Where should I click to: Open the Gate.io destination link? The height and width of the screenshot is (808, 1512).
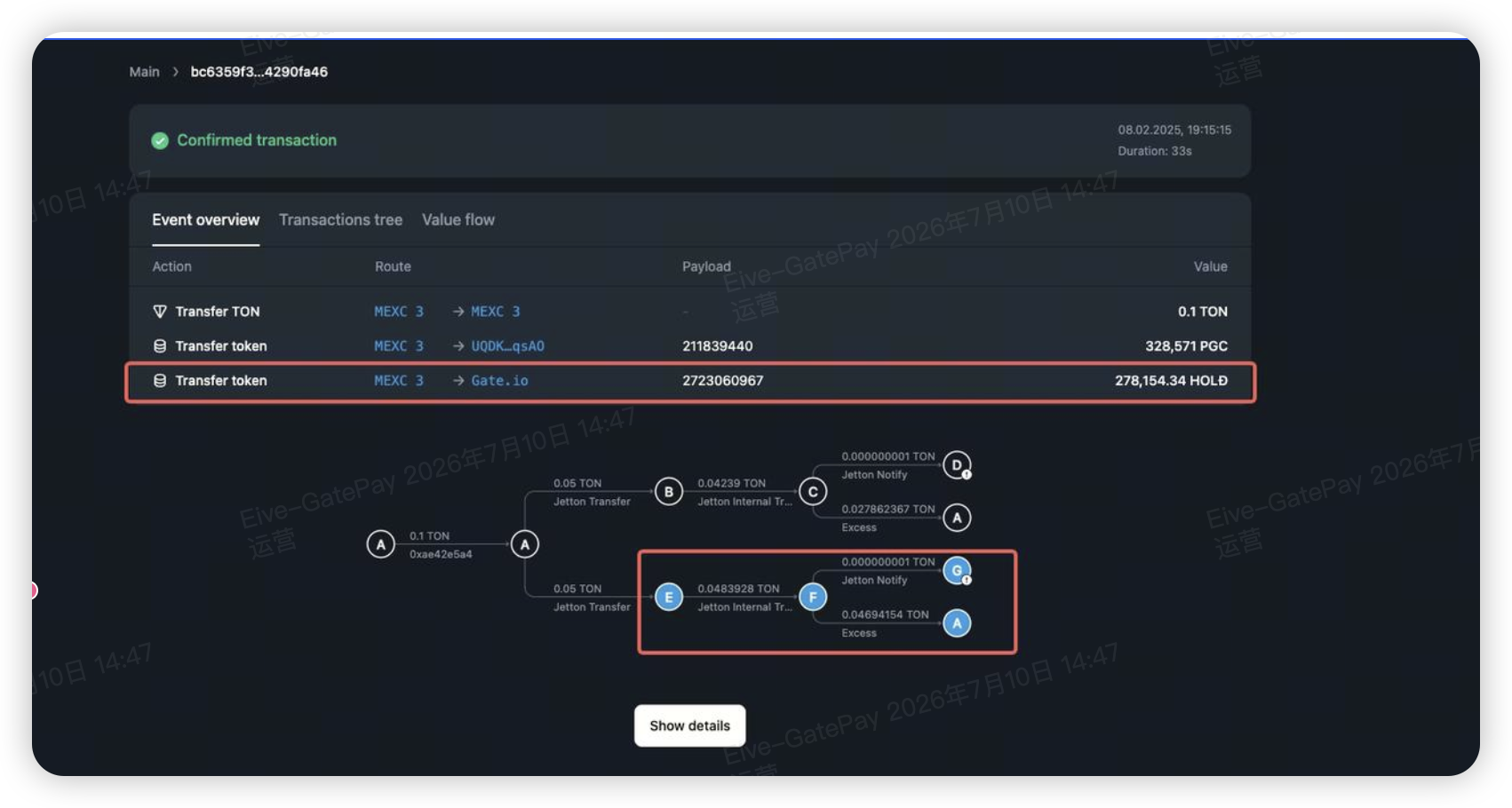pos(499,381)
